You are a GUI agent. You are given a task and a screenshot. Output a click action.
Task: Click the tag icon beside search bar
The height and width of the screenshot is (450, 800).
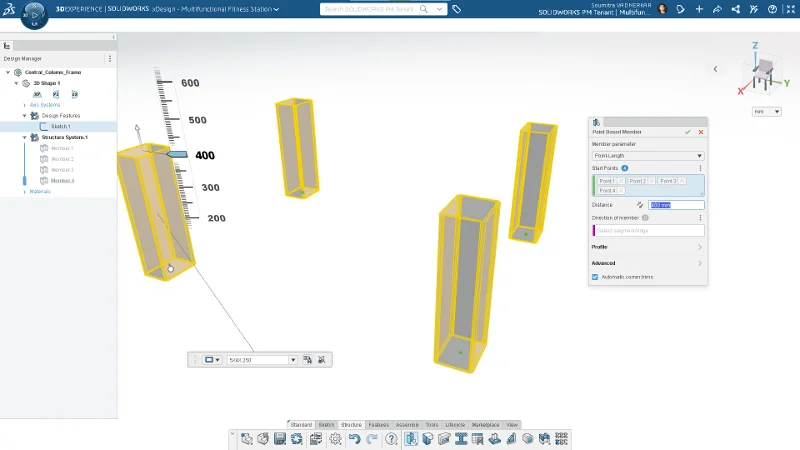coord(457,9)
